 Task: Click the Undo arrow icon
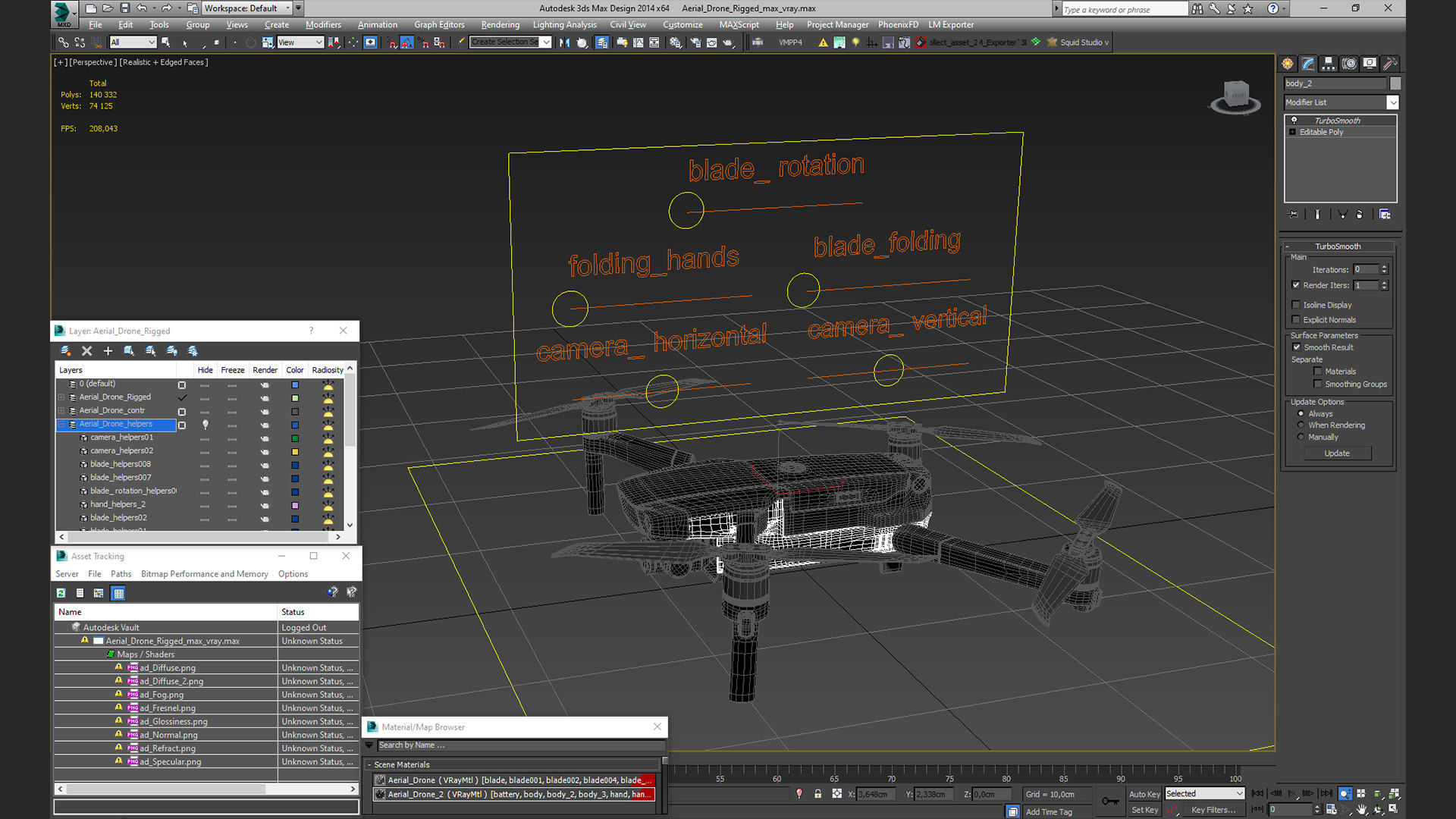click(x=142, y=8)
